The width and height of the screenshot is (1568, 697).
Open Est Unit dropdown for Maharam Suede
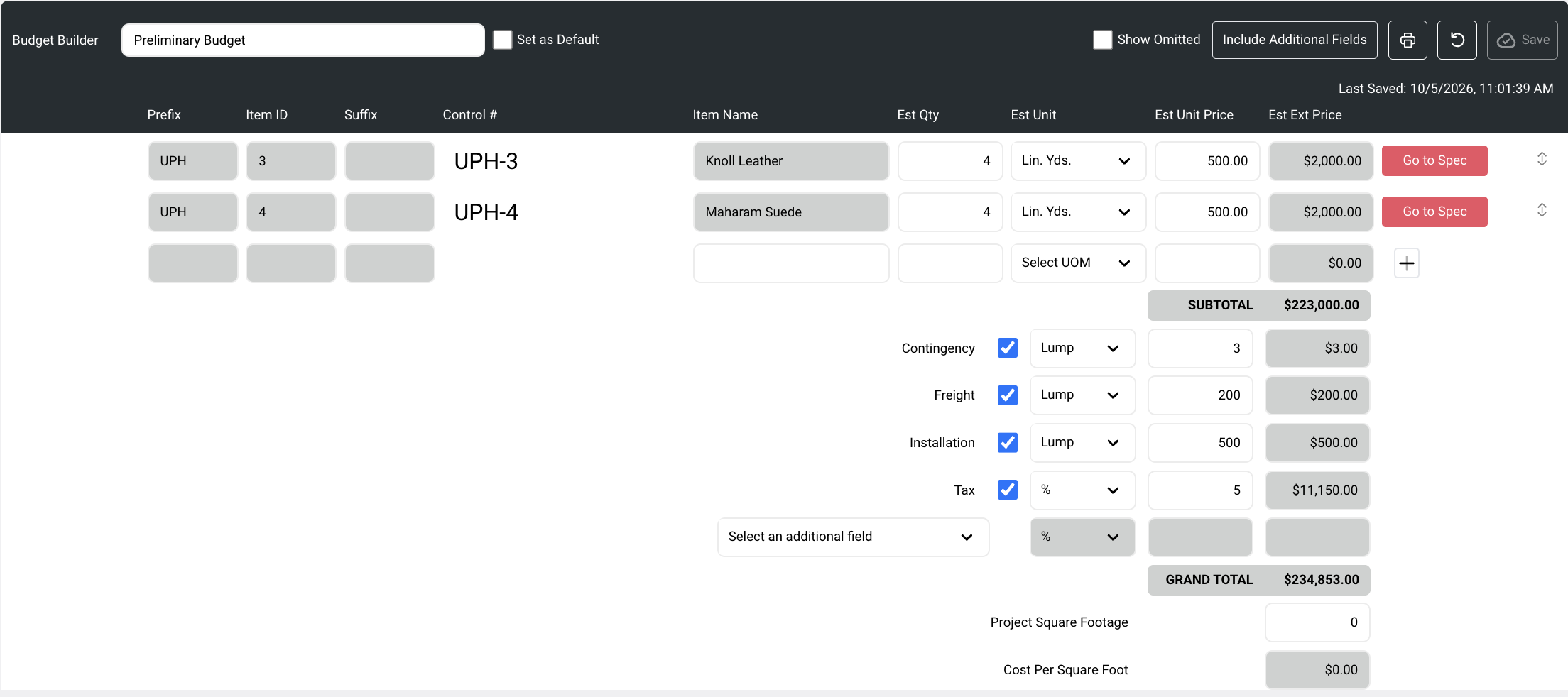[1078, 212]
